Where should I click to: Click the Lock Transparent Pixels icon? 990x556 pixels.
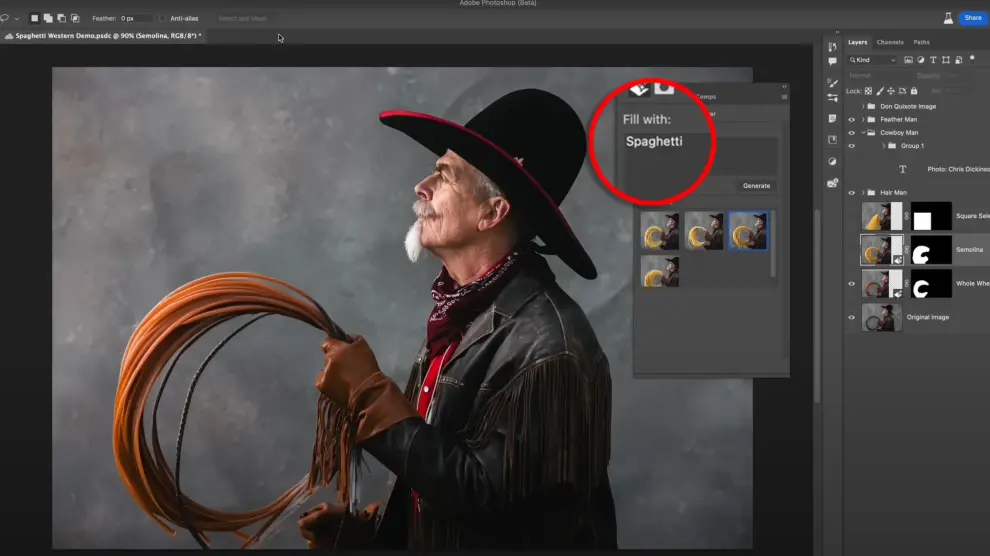pos(868,90)
